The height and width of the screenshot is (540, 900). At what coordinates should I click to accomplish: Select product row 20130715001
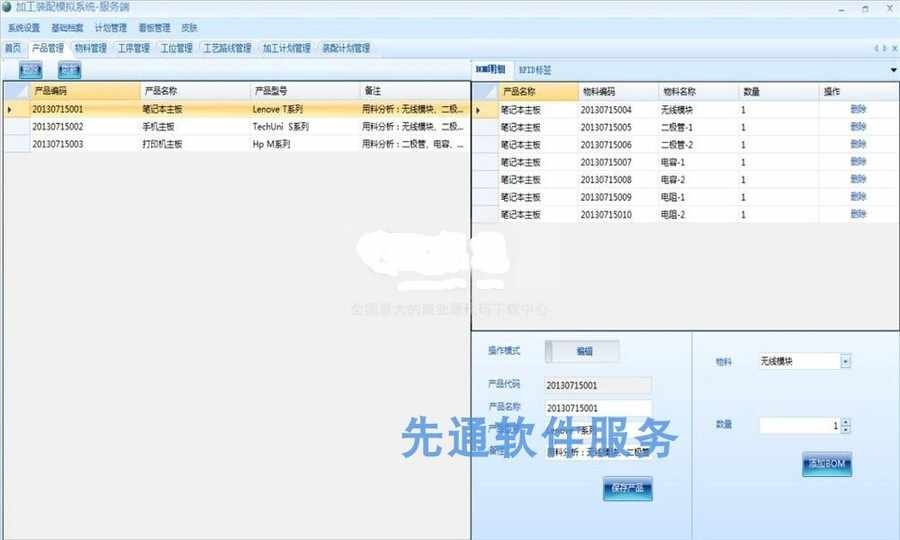236,109
